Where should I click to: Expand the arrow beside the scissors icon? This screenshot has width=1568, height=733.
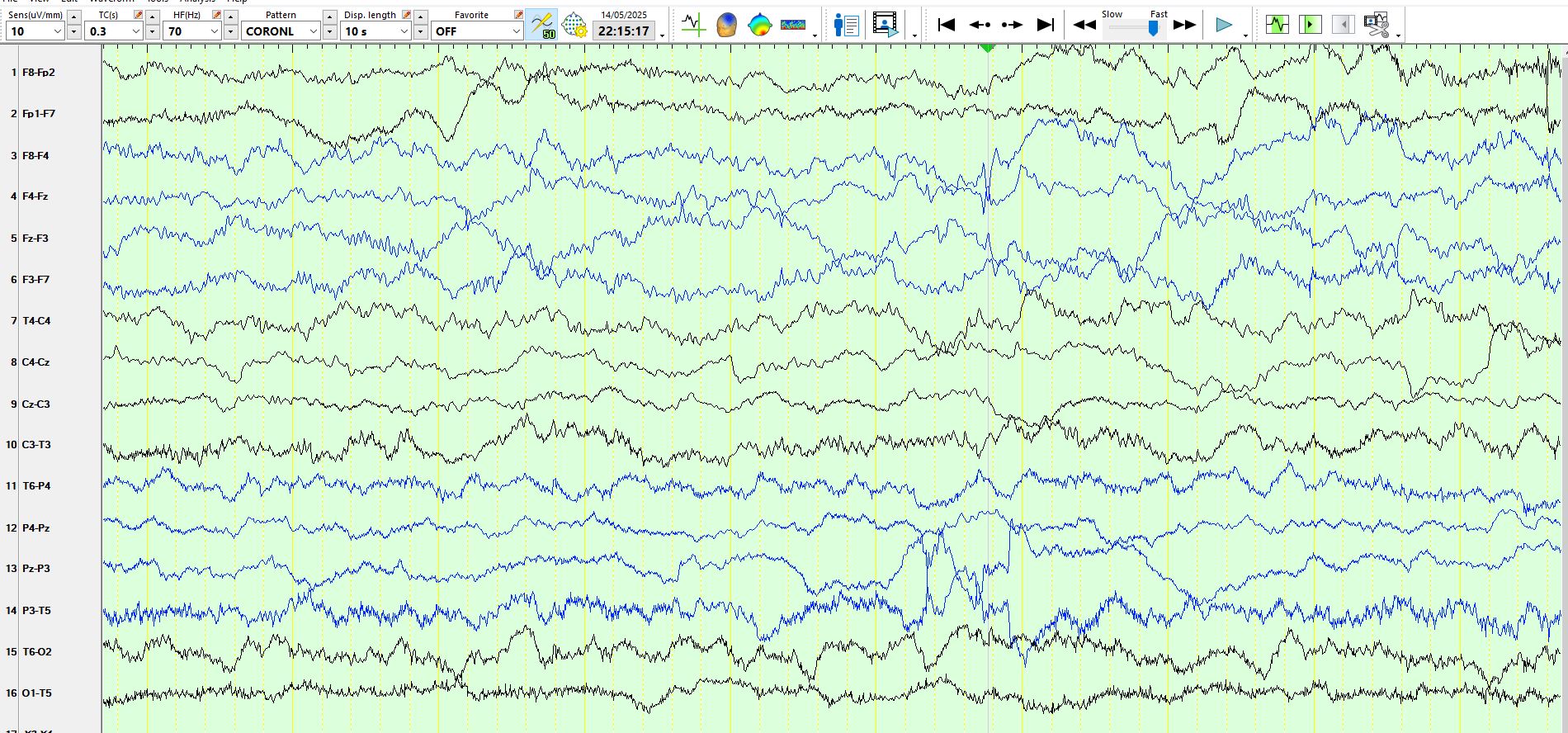[1398, 35]
